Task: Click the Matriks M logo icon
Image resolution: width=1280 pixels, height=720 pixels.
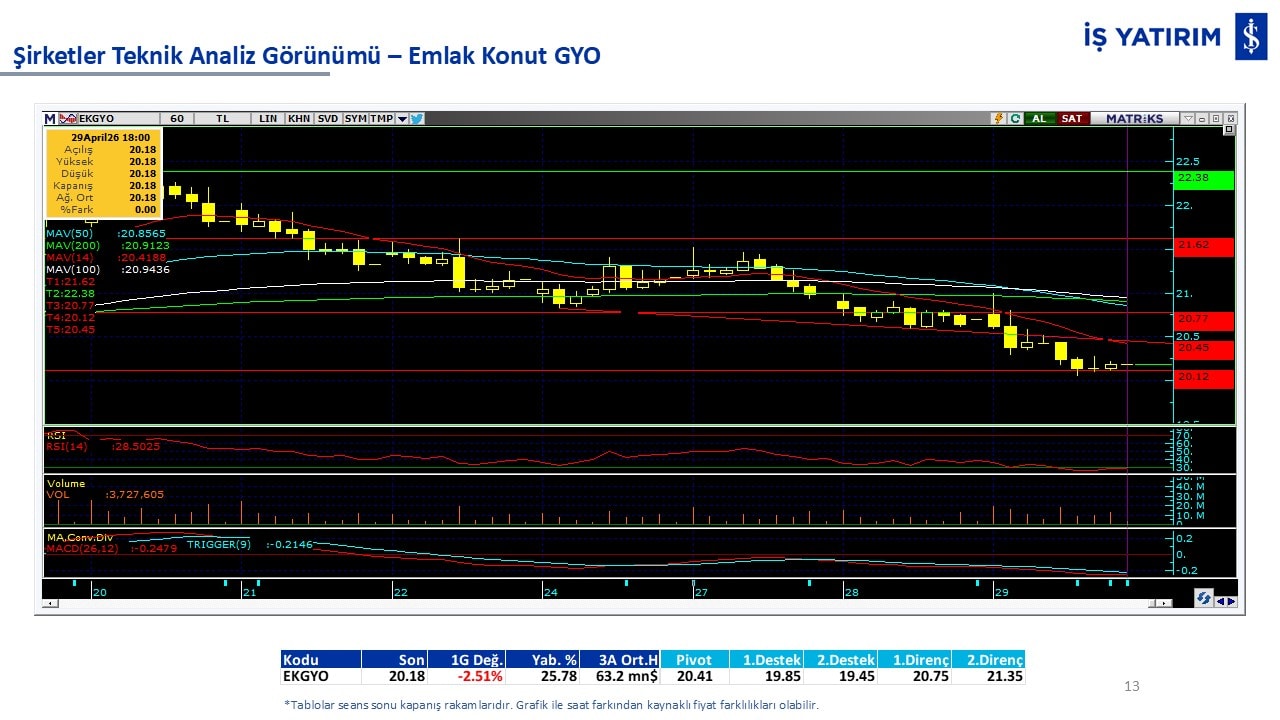Action: pos(50,118)
